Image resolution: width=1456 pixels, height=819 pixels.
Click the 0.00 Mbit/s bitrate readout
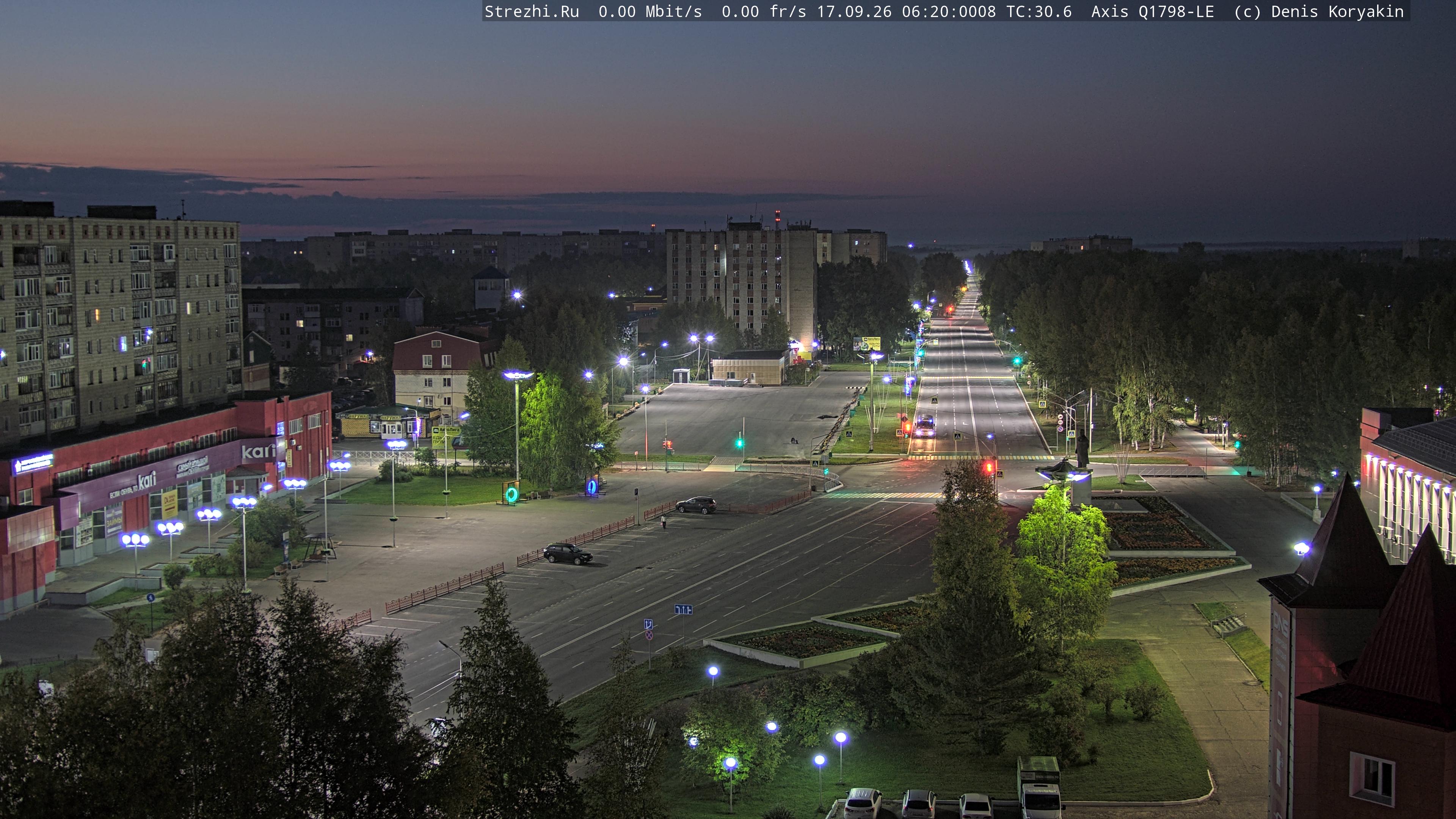coord(650,11)
